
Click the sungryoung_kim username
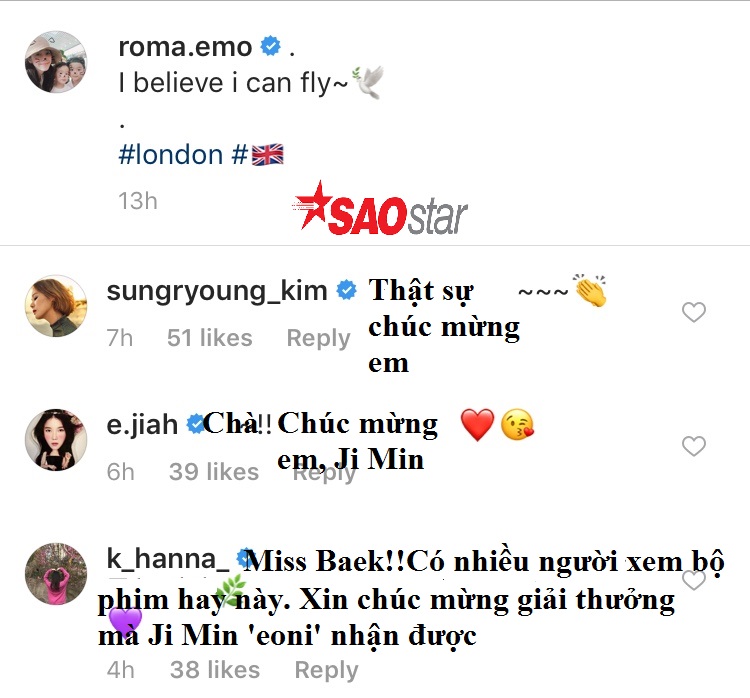tap(217, 291)
